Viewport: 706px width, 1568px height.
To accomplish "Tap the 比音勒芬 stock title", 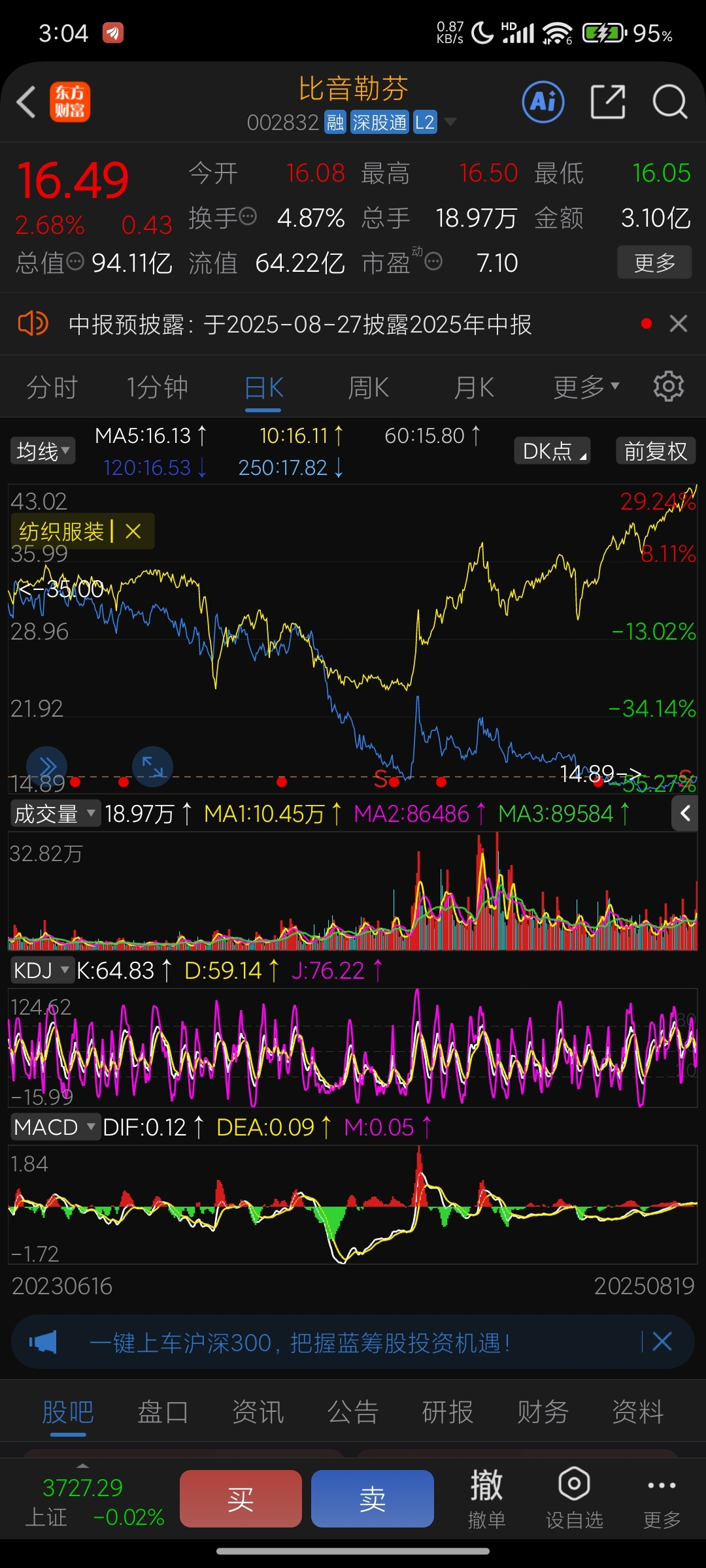I will point(354,88).
